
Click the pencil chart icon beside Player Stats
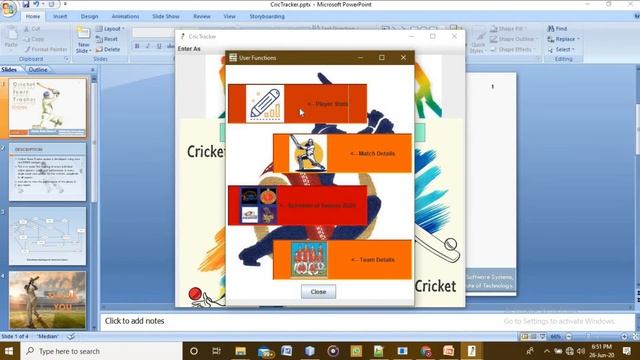(265, 104)
